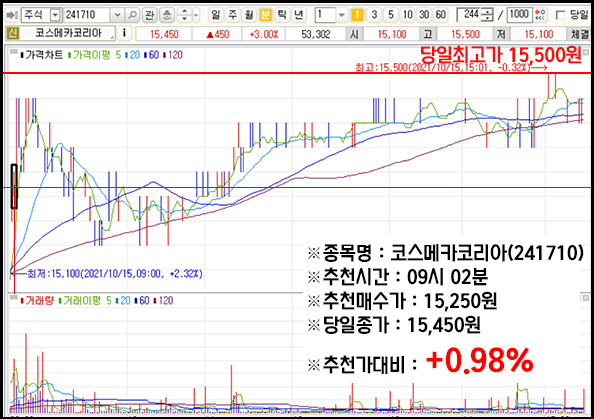Click the 체결 button at the right end of the quote bar
The image size is (594, 419).
pyautogui.click(x=580, y=34)
